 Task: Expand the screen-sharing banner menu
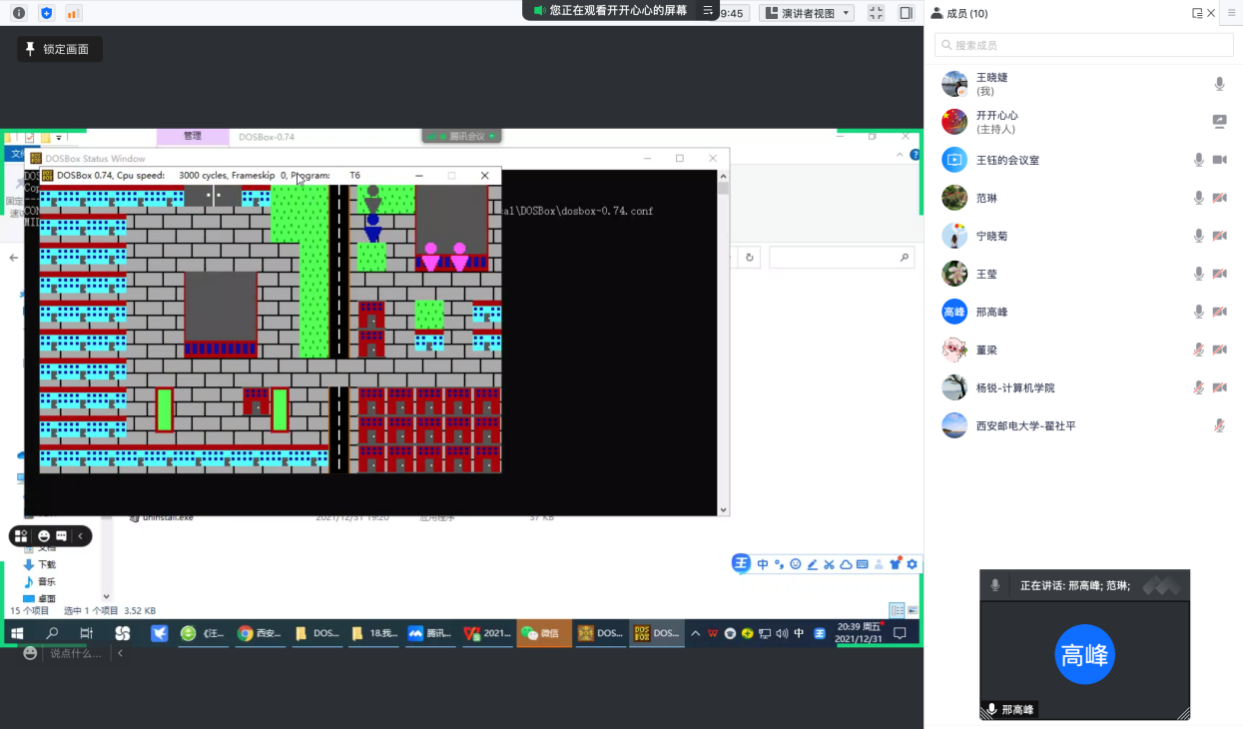click(x=708, y=11)
